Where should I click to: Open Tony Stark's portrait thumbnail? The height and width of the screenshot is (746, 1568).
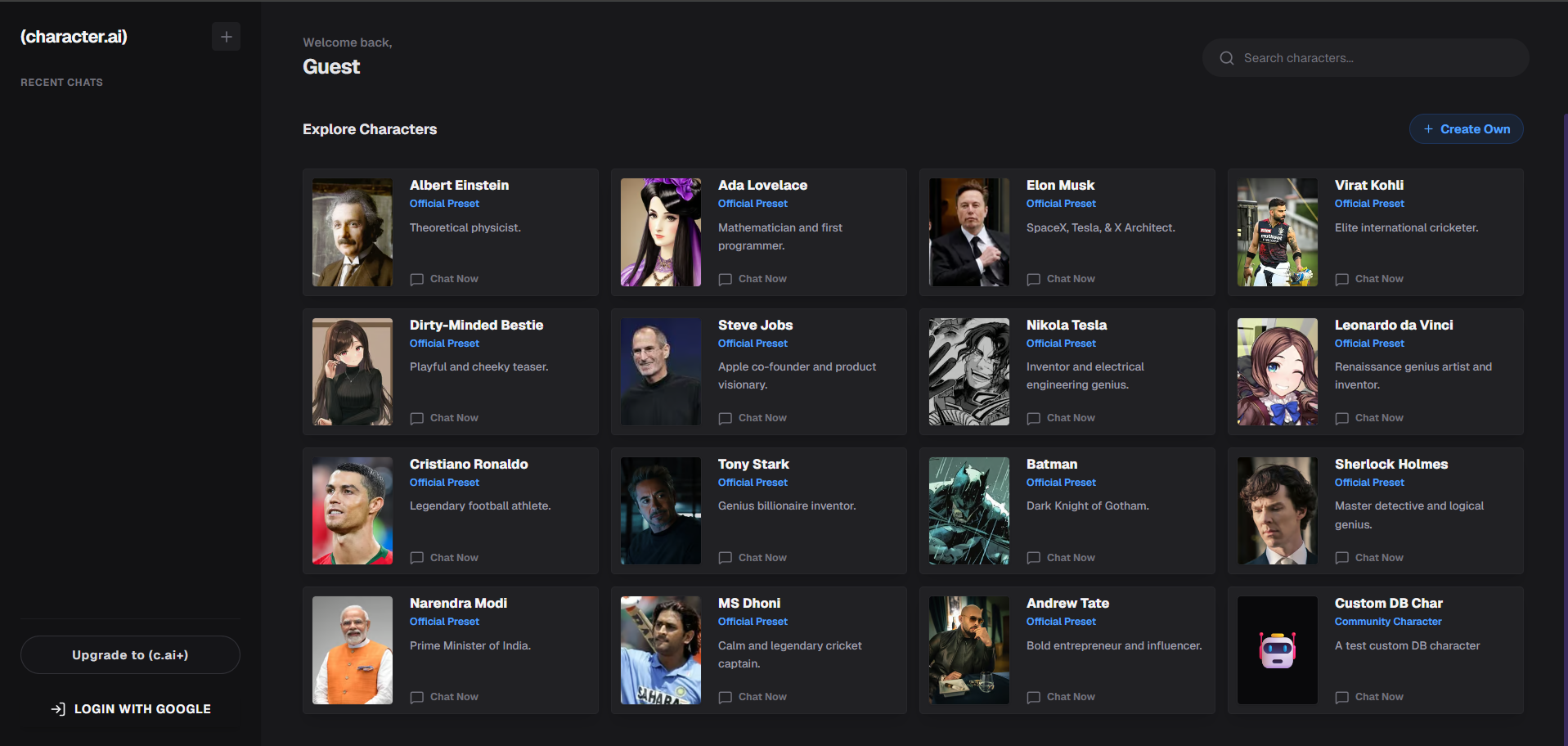(x=661, y=511)
